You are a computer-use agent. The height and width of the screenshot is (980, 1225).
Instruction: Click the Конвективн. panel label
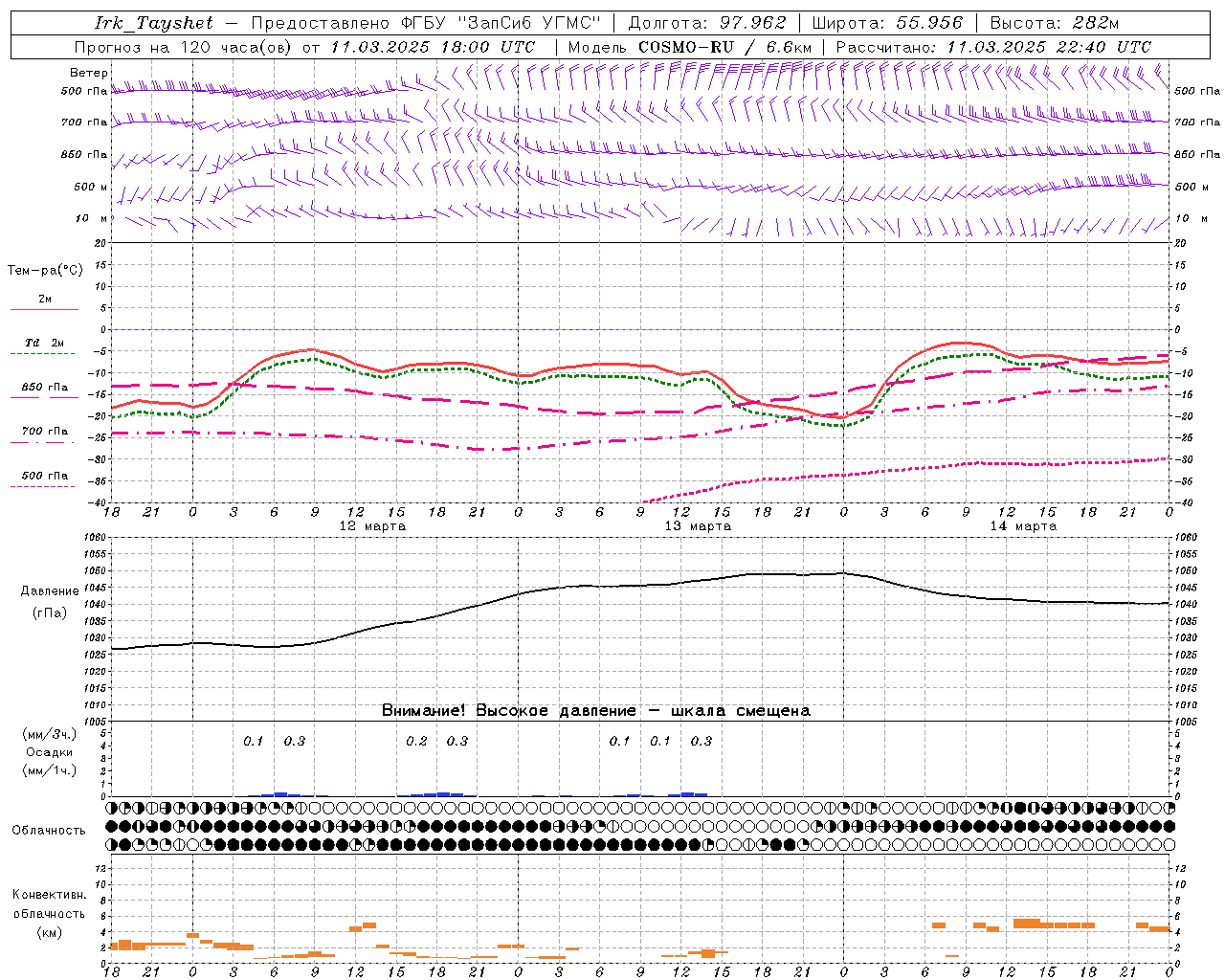50,895
